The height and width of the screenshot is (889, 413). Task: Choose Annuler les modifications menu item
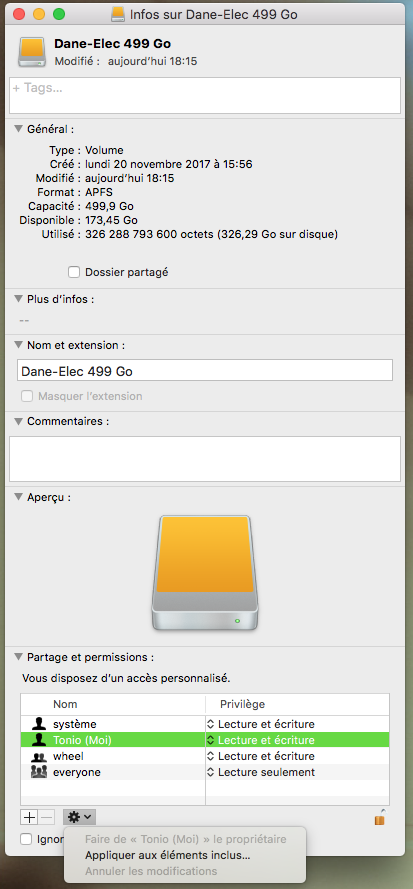(x=151, y=871)
